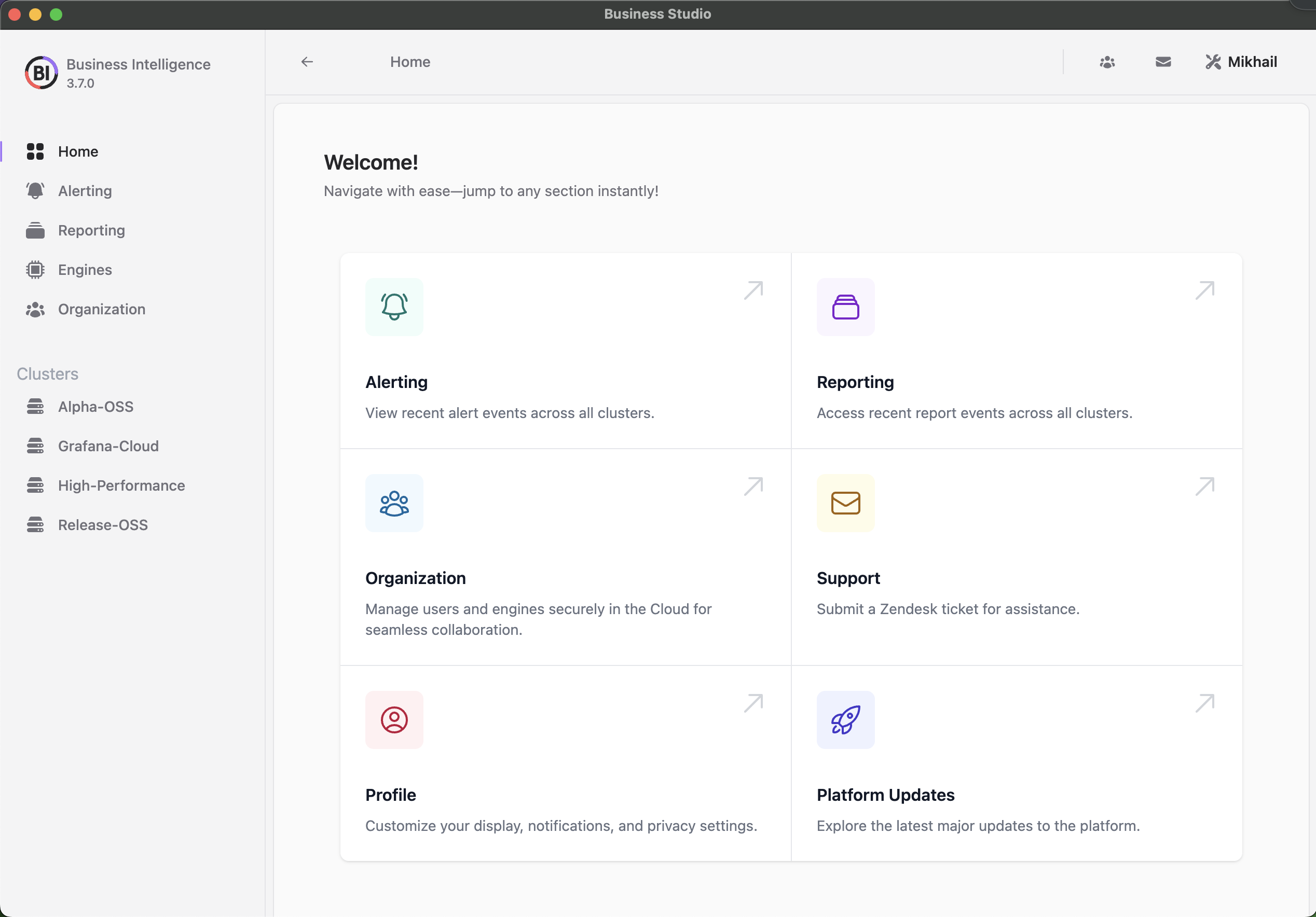Click 'Explore the latest major updates' description
This screenshot has height=917, width=1316.
(978, 826)
